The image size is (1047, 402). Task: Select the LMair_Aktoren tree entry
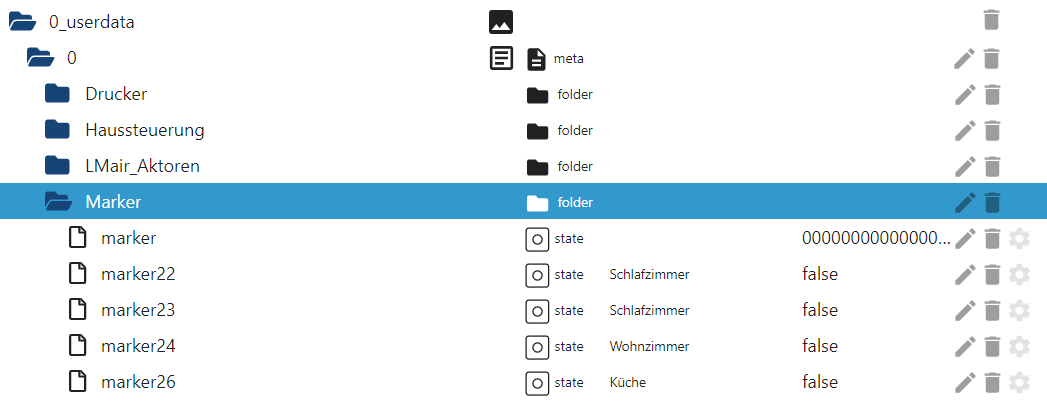pos(142,166)
